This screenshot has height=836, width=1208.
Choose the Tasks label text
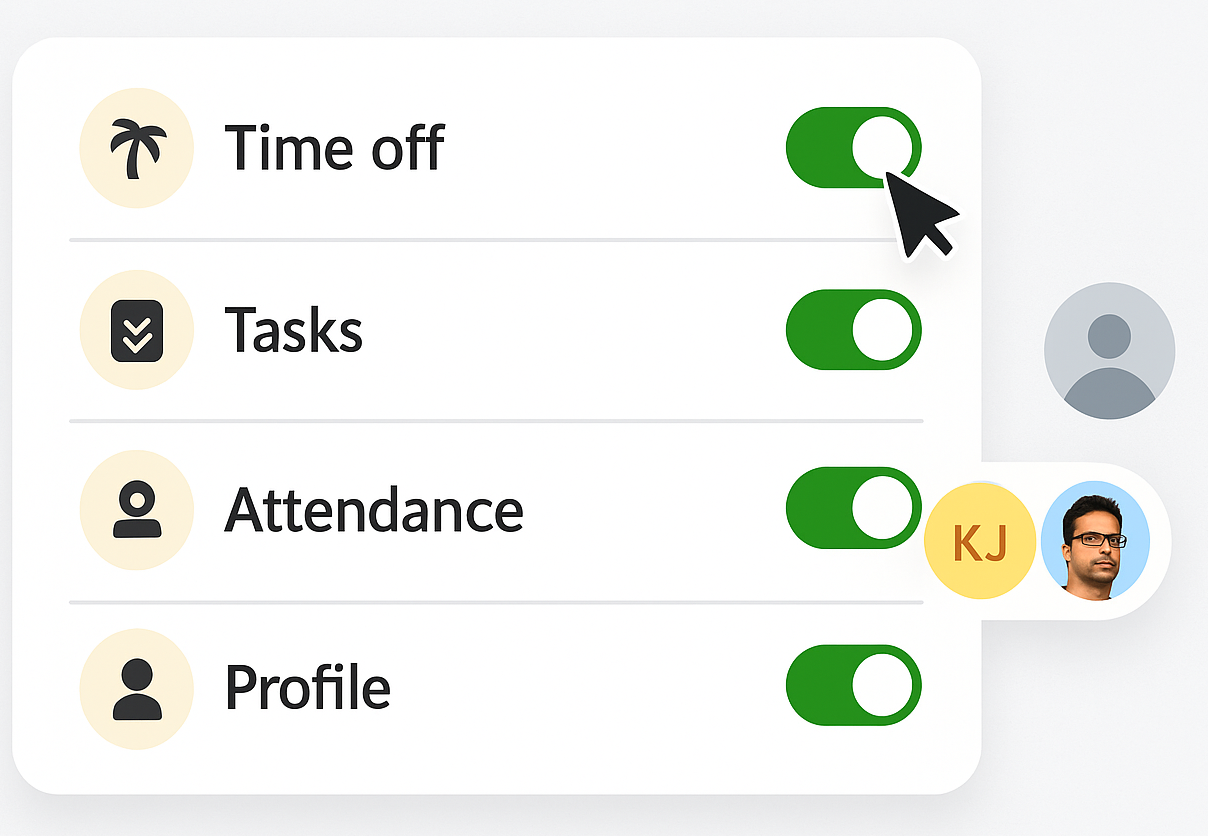tap(293, 330)
